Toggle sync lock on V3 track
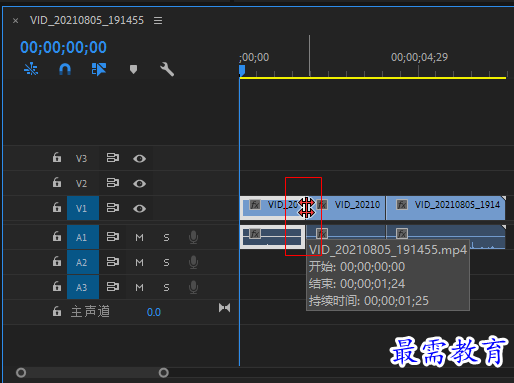 113,158
